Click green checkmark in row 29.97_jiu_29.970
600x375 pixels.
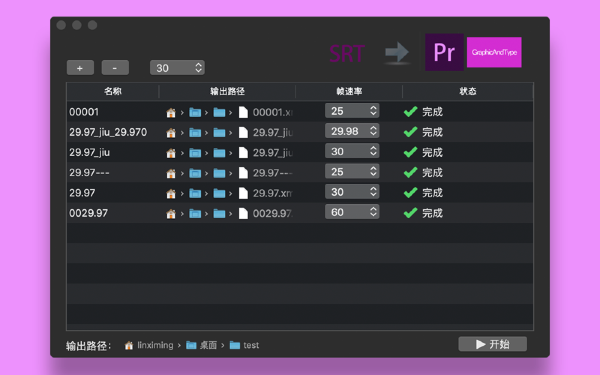(x=411, y=132)
